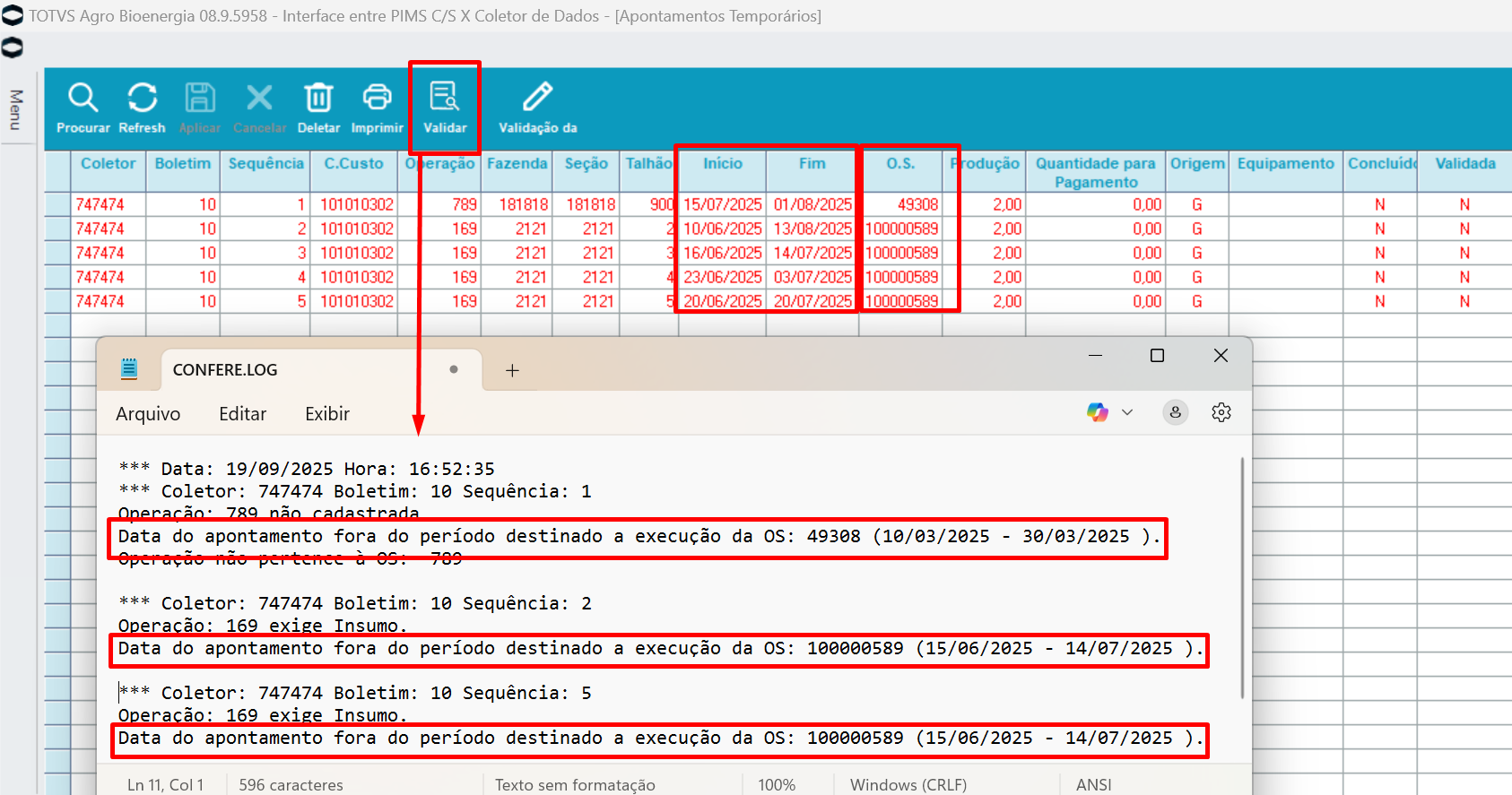Expand the Copilot dropdown arrow

[x=1127, y=412]
